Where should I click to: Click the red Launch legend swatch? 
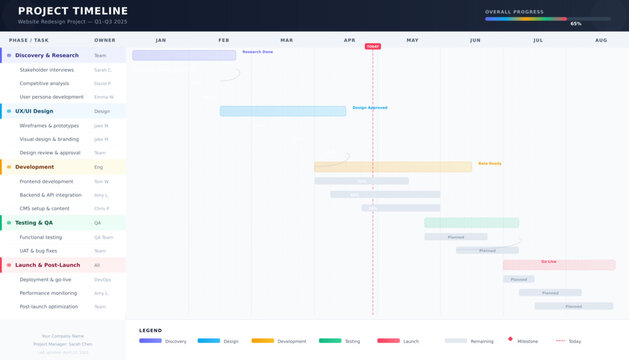[x=389, y=341]
